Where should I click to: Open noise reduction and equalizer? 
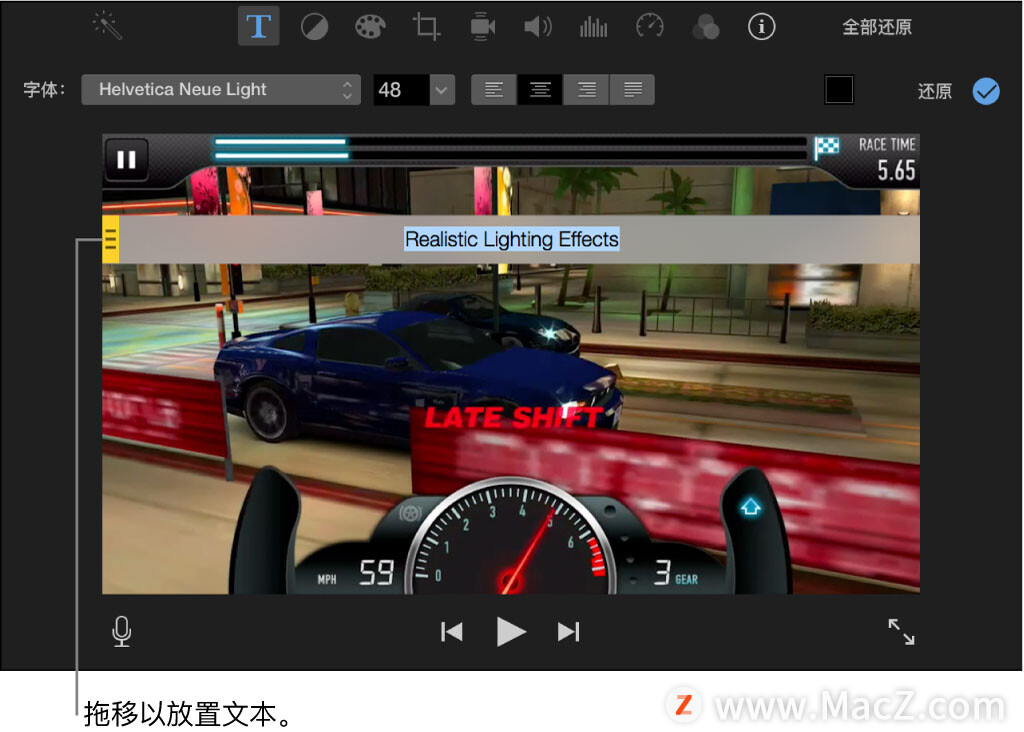click(594, 27)
